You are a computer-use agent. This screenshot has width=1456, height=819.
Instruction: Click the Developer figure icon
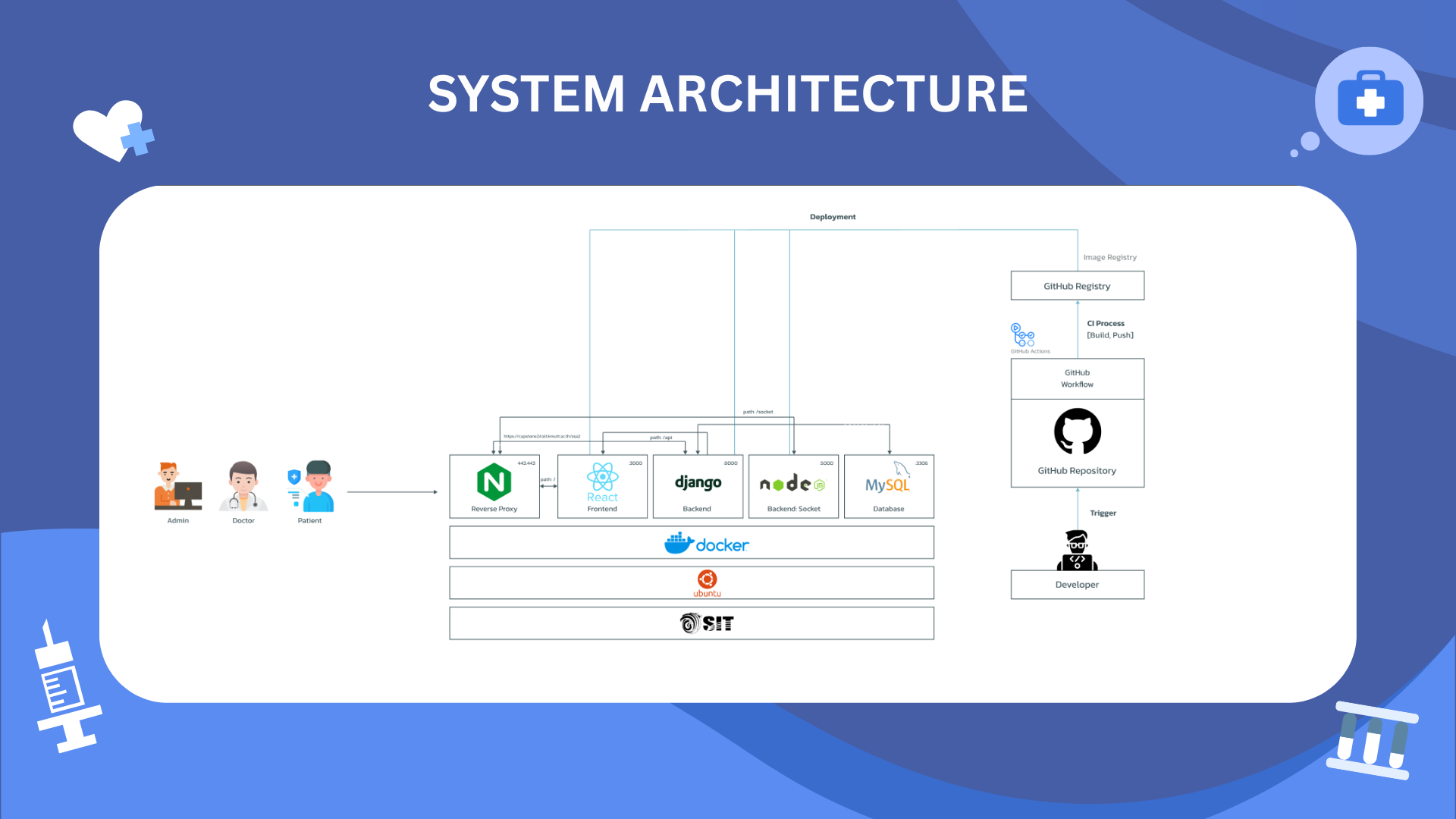point(1077,550)
